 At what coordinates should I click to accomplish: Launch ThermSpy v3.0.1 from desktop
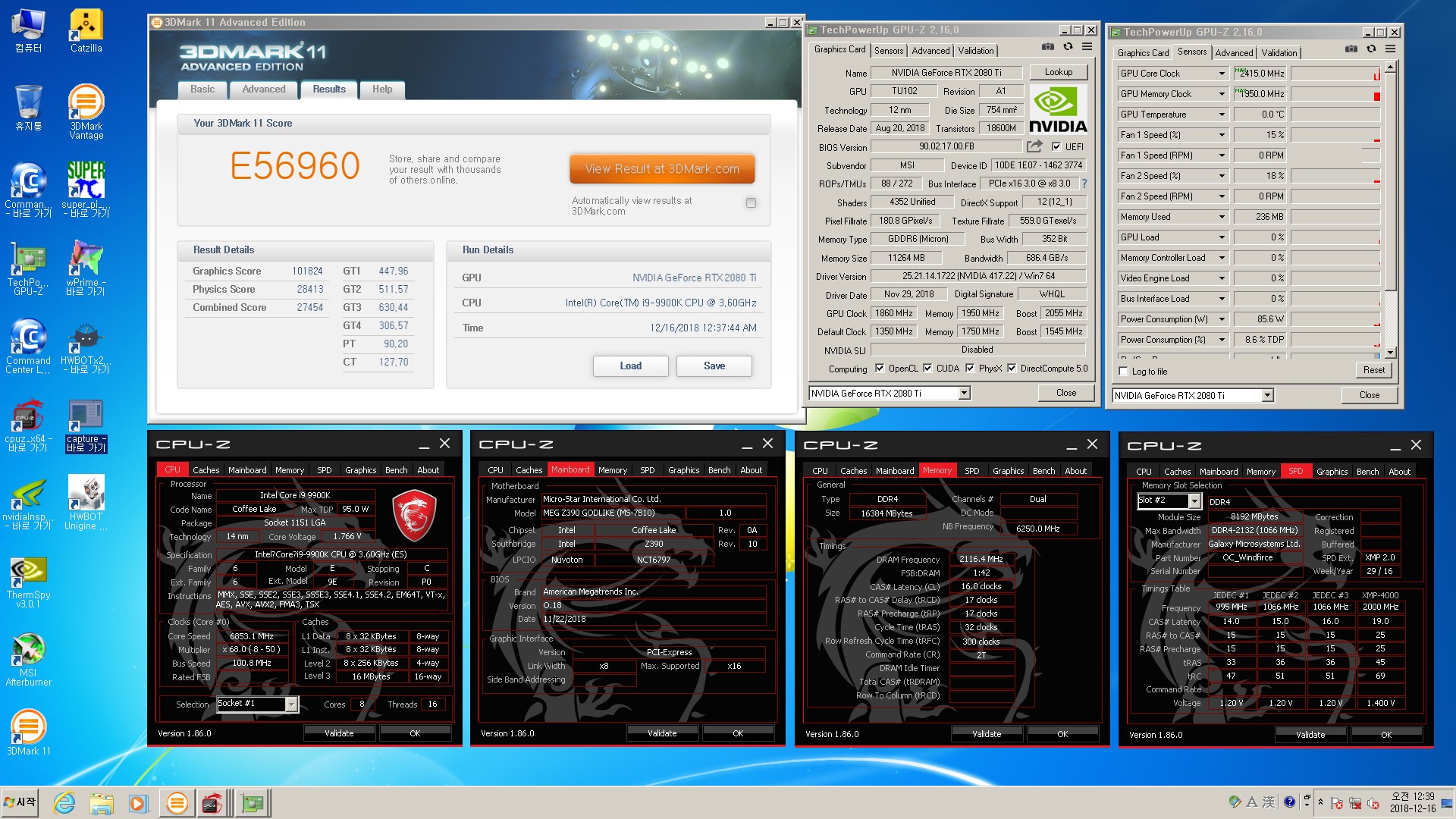point(28,582)
